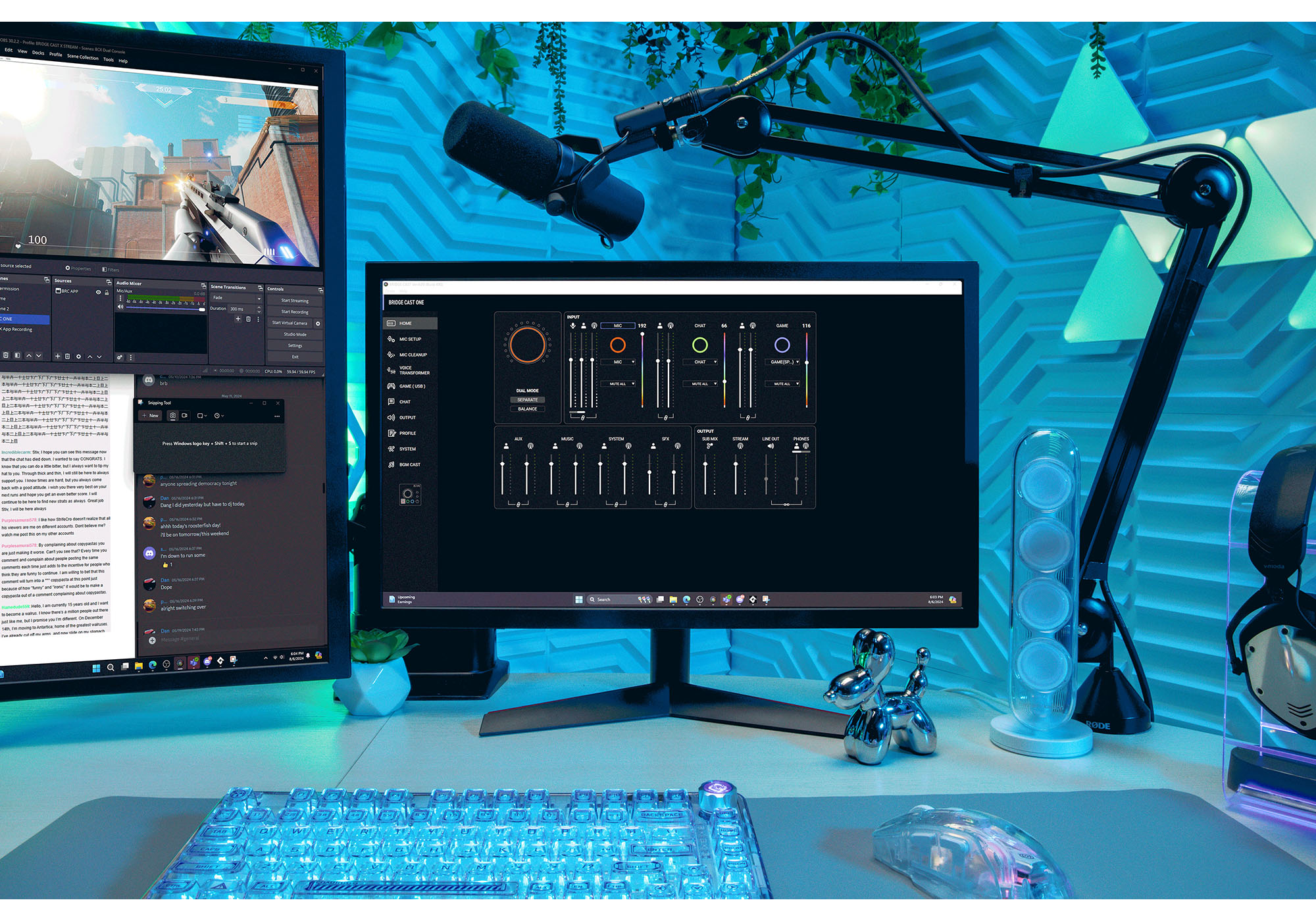The image size is (1316, 921).
Task: Open the Edit menu in OBS
Action: point(9,50)
